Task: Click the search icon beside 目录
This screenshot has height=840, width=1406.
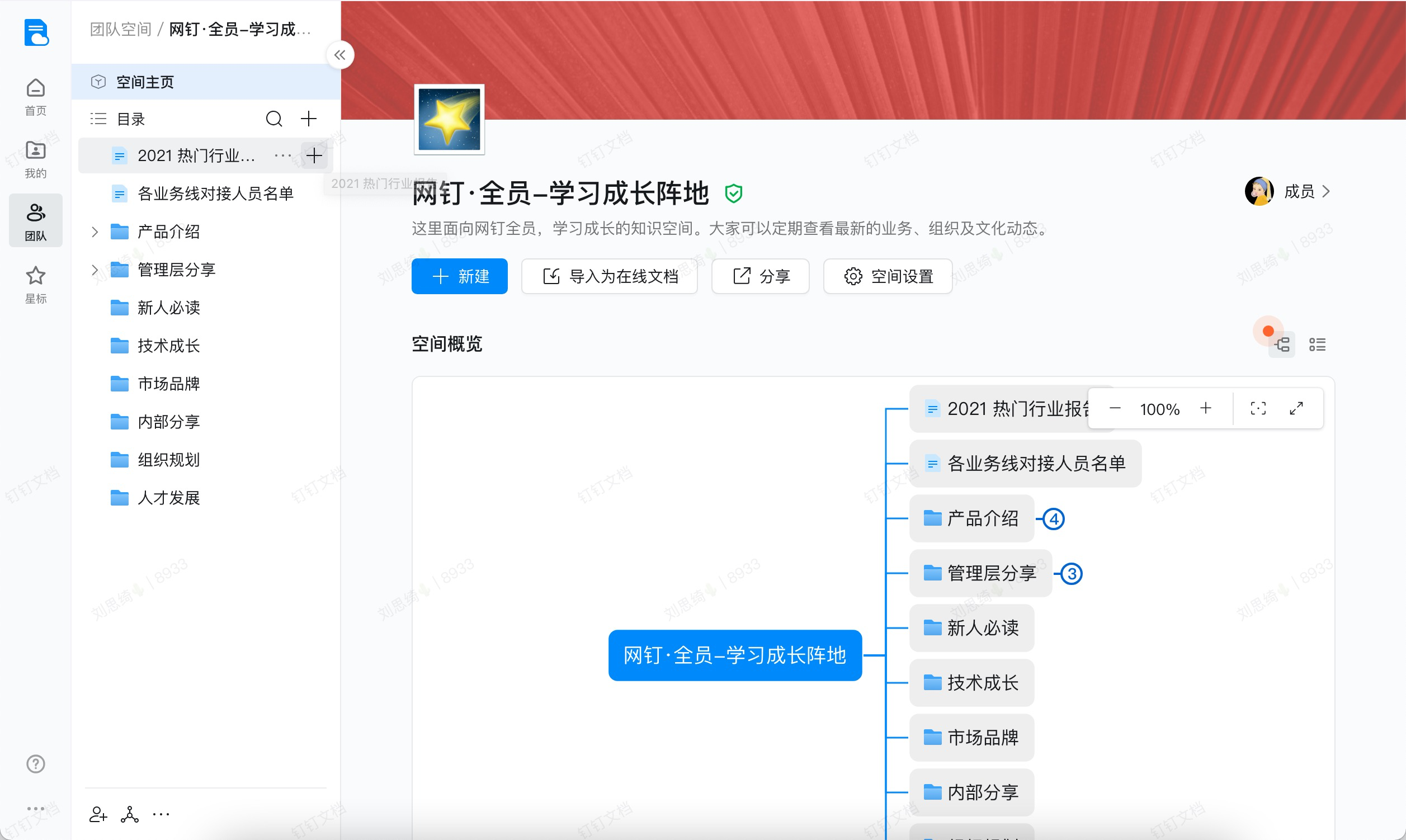Action: point(274,119)
